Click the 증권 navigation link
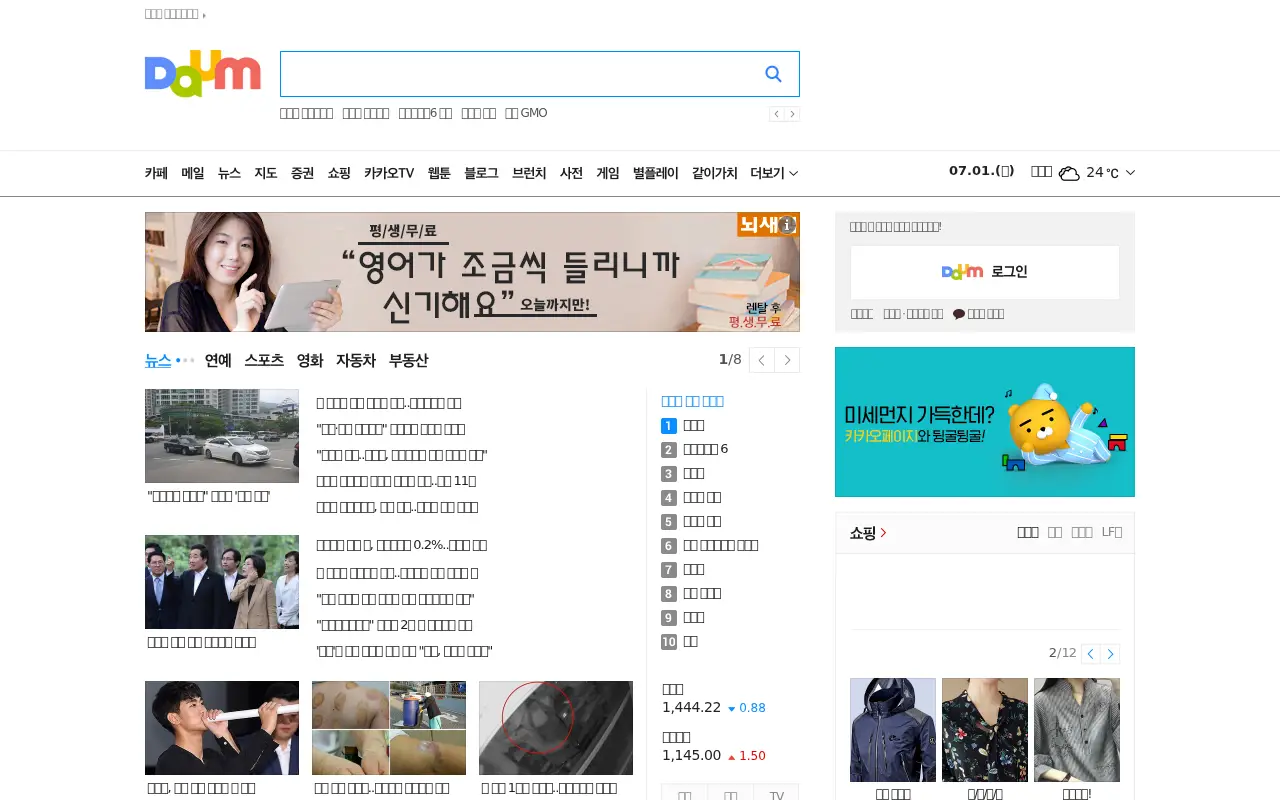The width and height of the screenshot is (1280, 800). (302, 173)
